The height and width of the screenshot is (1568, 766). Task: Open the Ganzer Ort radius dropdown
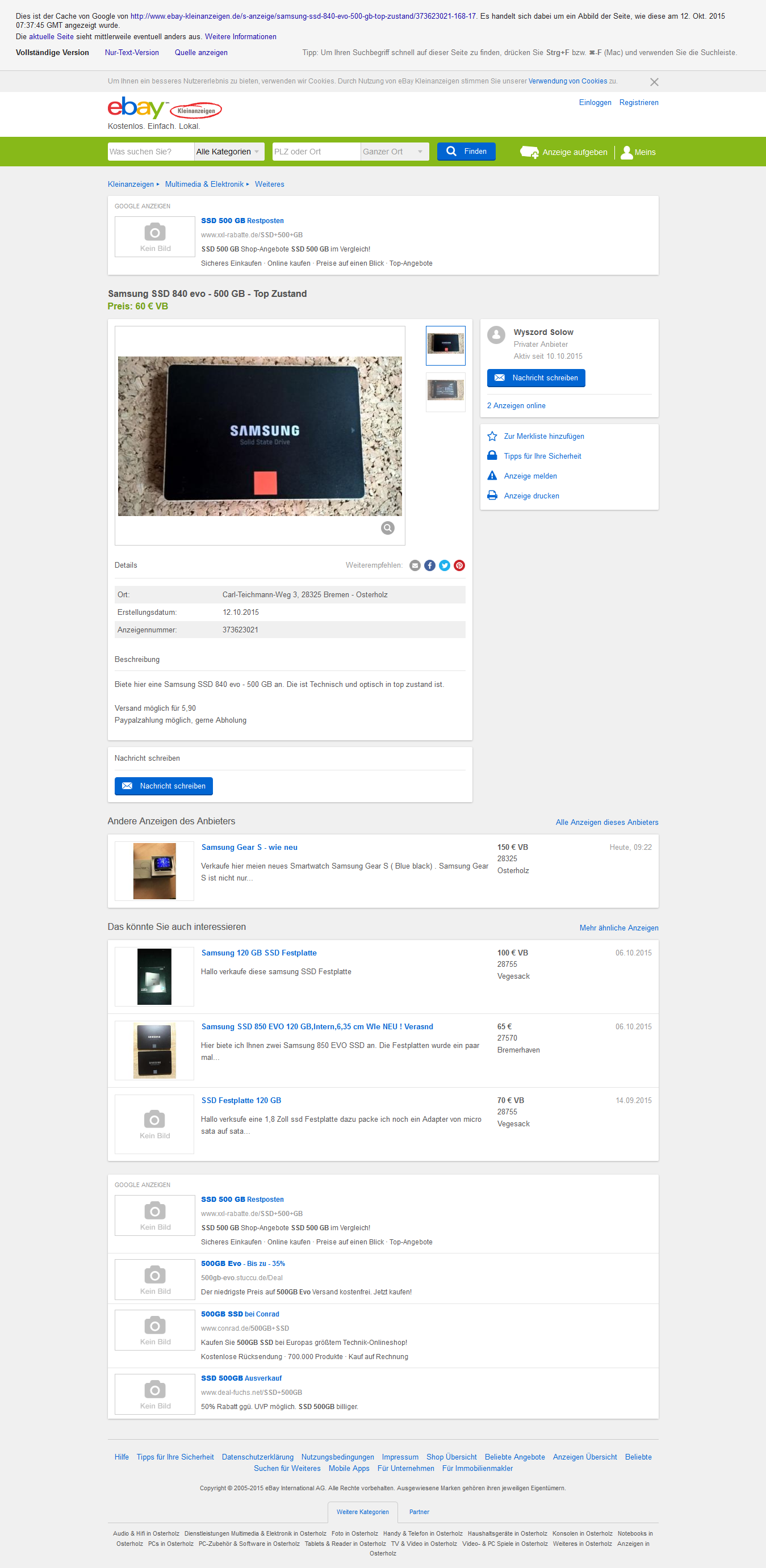point(395,152)
